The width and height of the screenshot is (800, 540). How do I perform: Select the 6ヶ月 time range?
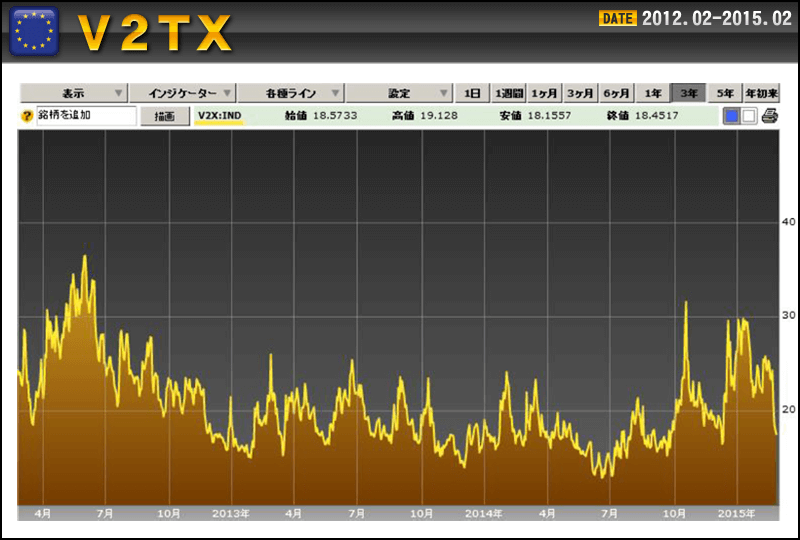coord(616,93)
